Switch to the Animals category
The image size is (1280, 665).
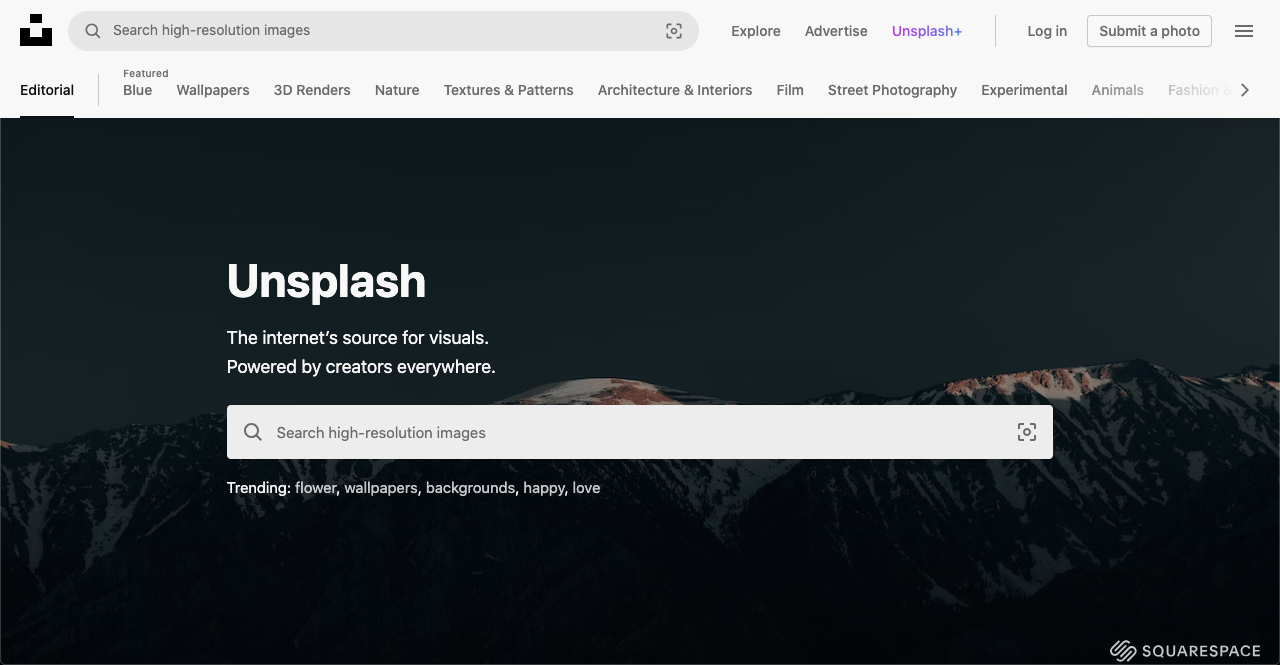click(x=1118, y=90)
